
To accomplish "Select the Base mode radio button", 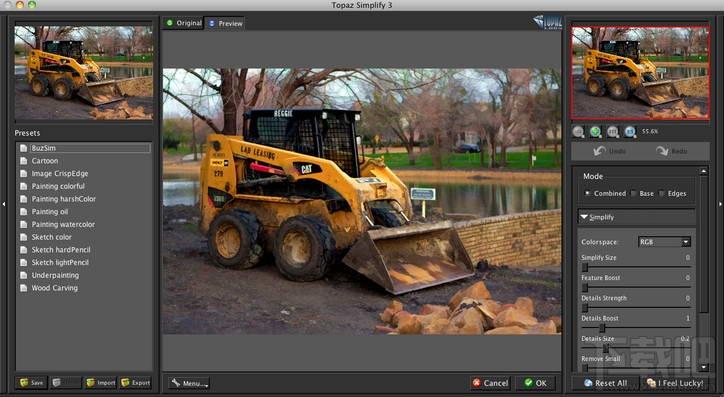I will click(634, 193).
